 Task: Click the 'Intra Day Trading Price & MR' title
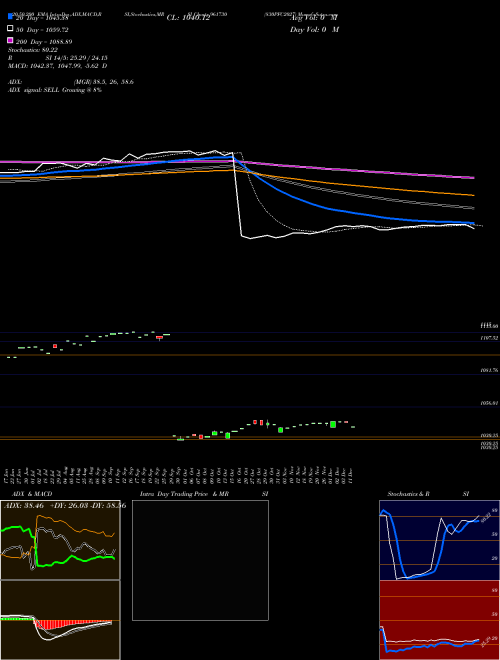pyautogui.click(x=184, y=494)
